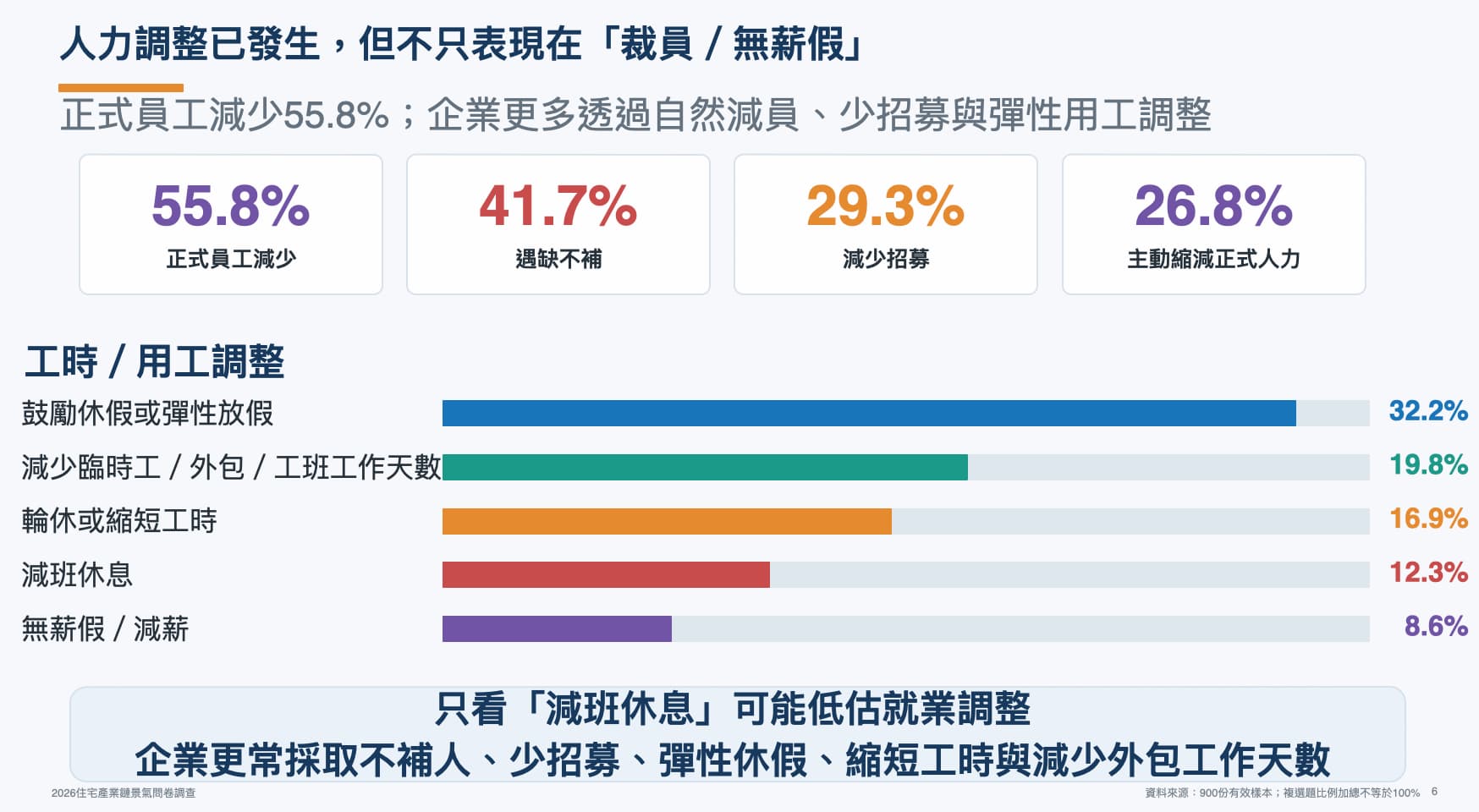
Task: Click the blue 鼓勵休假或彈性放假 bar
Action: coord(869,413)
